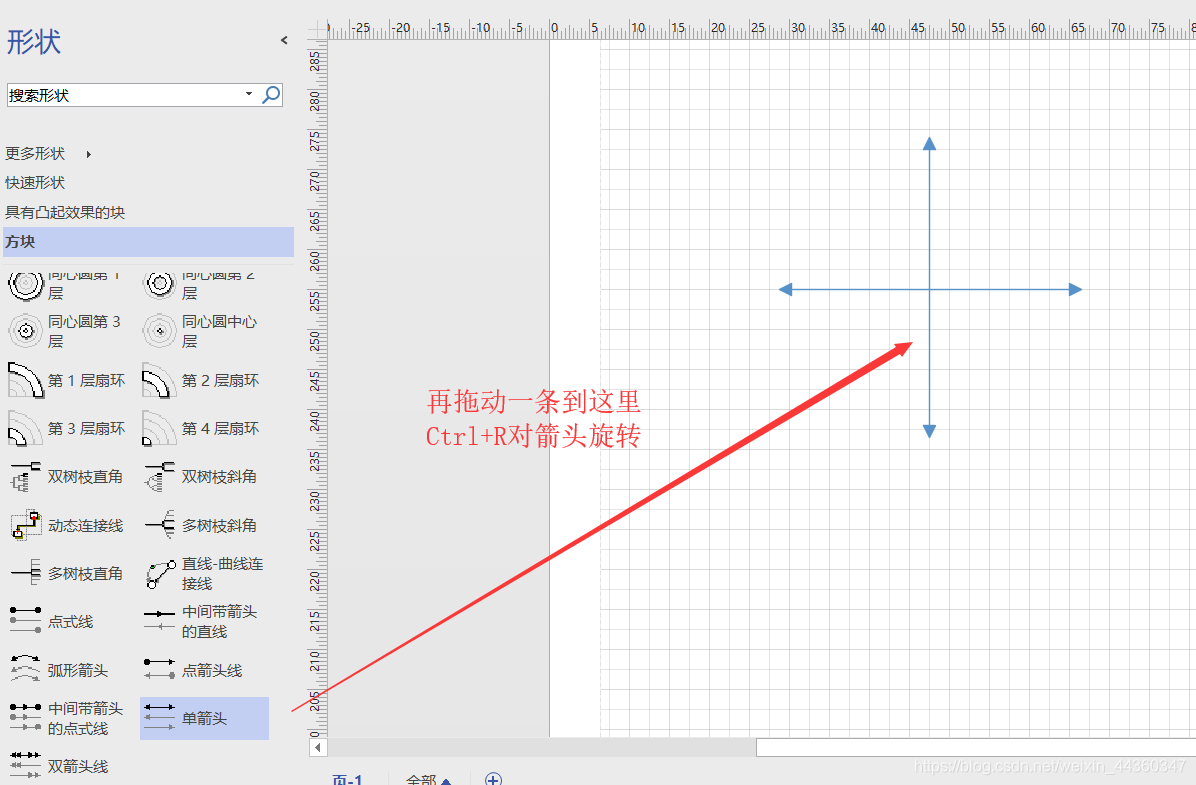Select the 同心圆第 3 层 shape icon
The width and height of the screenshot is (1196, 785).
26,331
